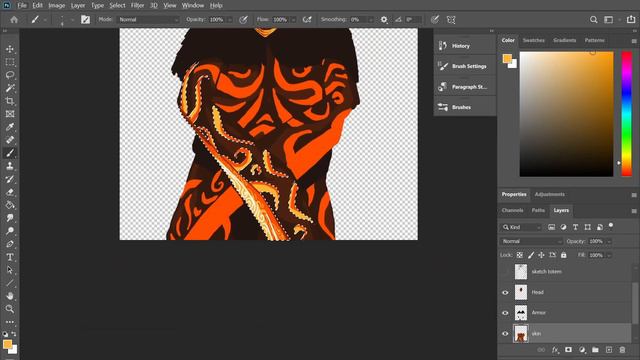The height and width of the screenshot is (360, 640).
Task: Open the Smoothing dropdown arrow
Action: tap(371, 20)
